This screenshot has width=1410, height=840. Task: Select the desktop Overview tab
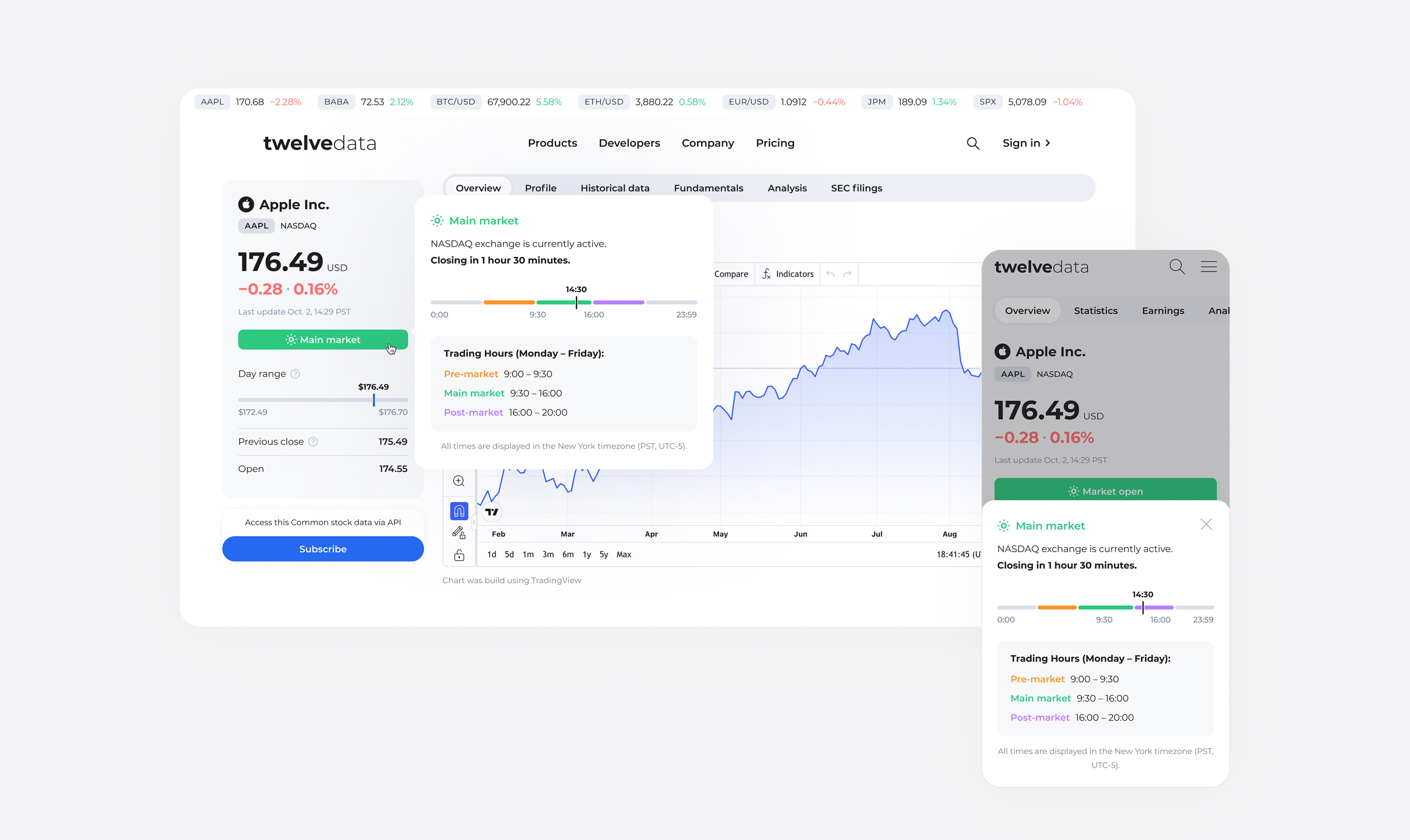pos(478,188)
